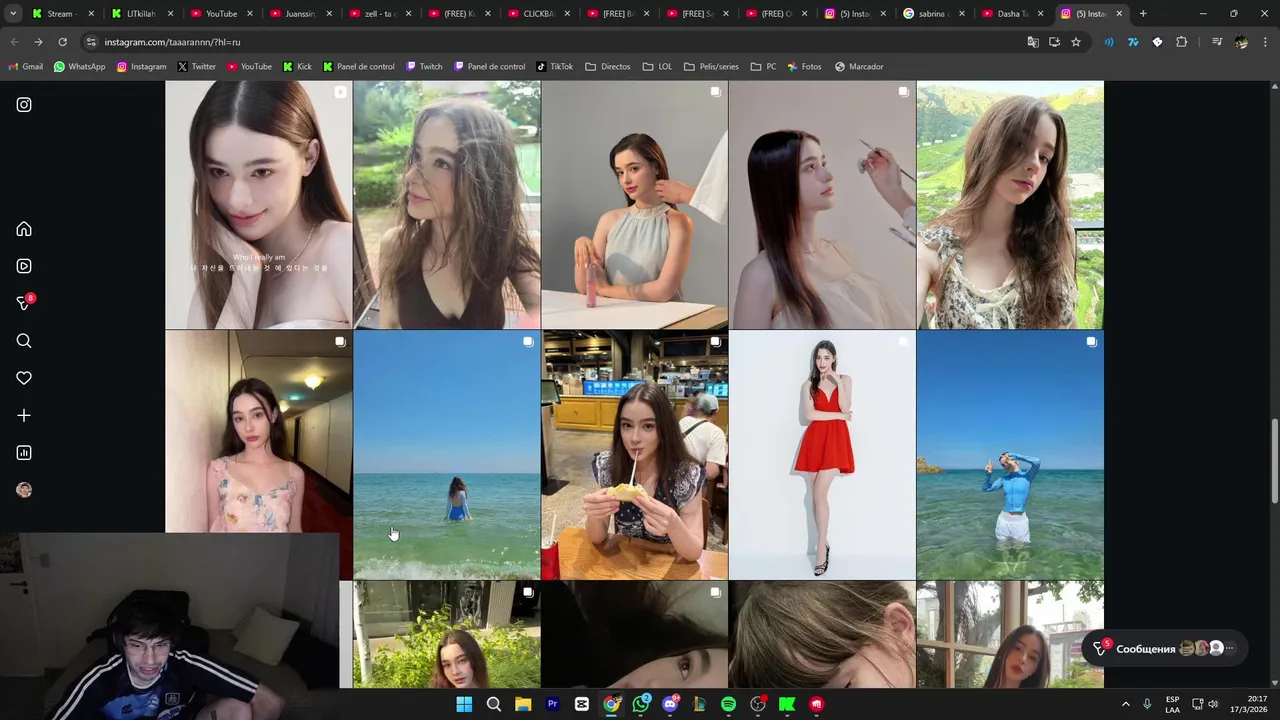The image size is (1280, 720).
Task: Open the dashboard chart icon in sidebar
Action: tap(24, 453)
